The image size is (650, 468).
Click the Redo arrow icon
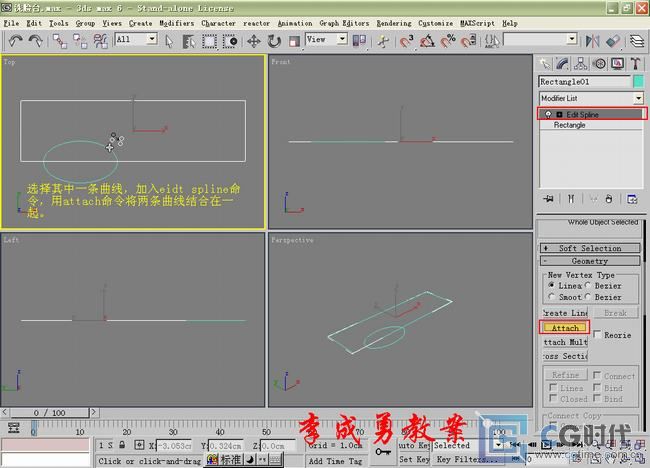click(36, 41)
